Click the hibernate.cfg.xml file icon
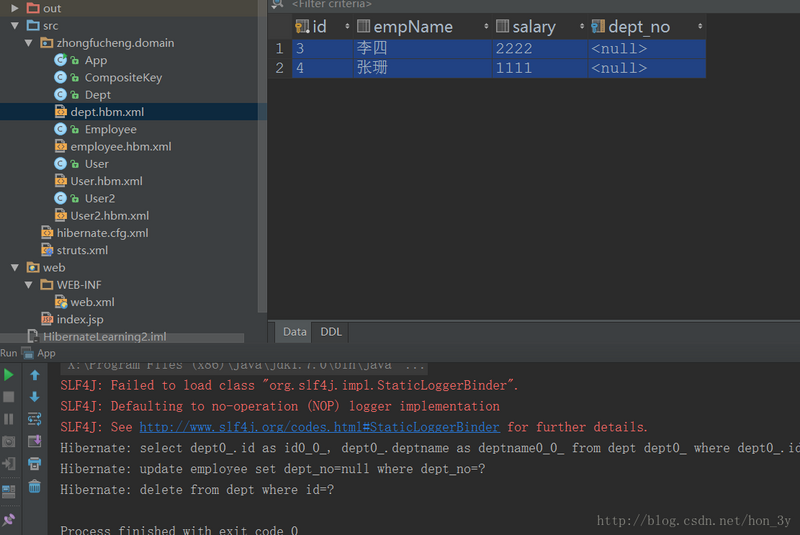Screen dimensions: 800x535 [x=47, y=233]
